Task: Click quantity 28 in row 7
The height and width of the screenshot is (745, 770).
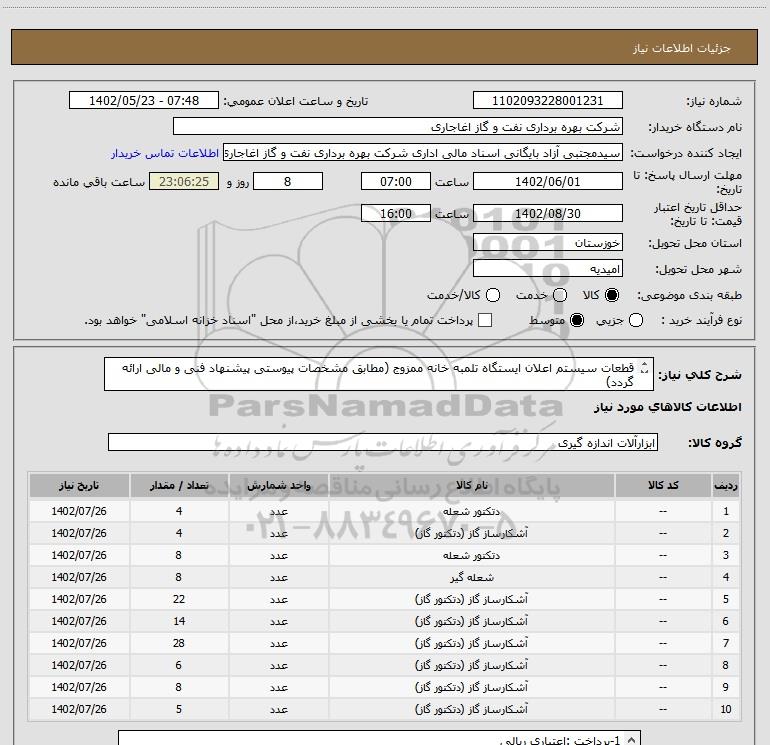Action: tap(179, 643)
